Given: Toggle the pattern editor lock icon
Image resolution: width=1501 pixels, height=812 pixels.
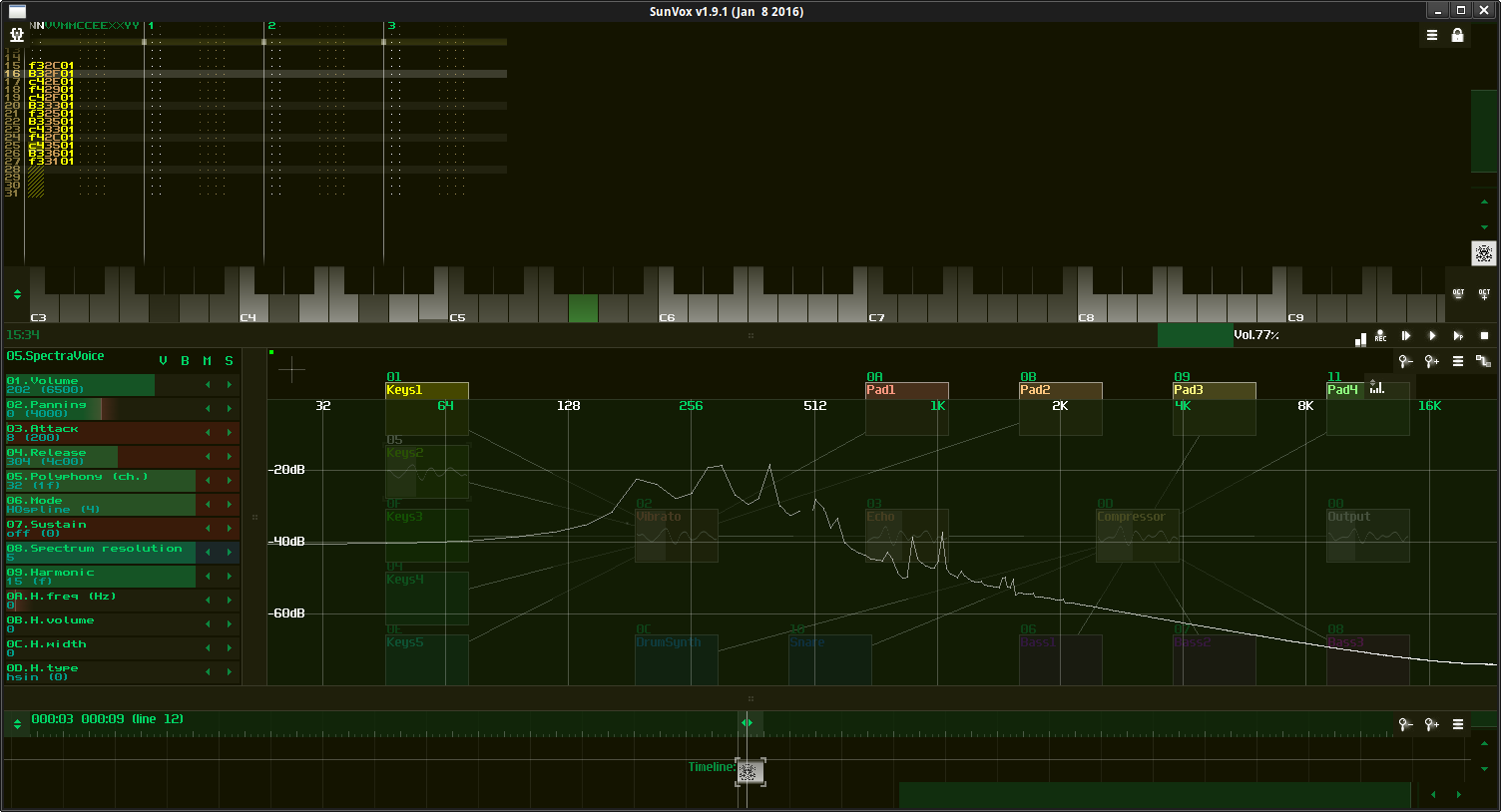Looking at the screenshot, I should (1457, 35).
